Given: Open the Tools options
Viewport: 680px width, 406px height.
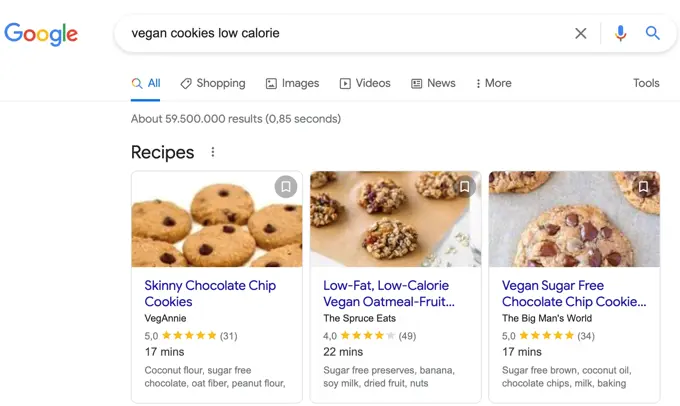Looking at the screenshot, I should point(646,83).
